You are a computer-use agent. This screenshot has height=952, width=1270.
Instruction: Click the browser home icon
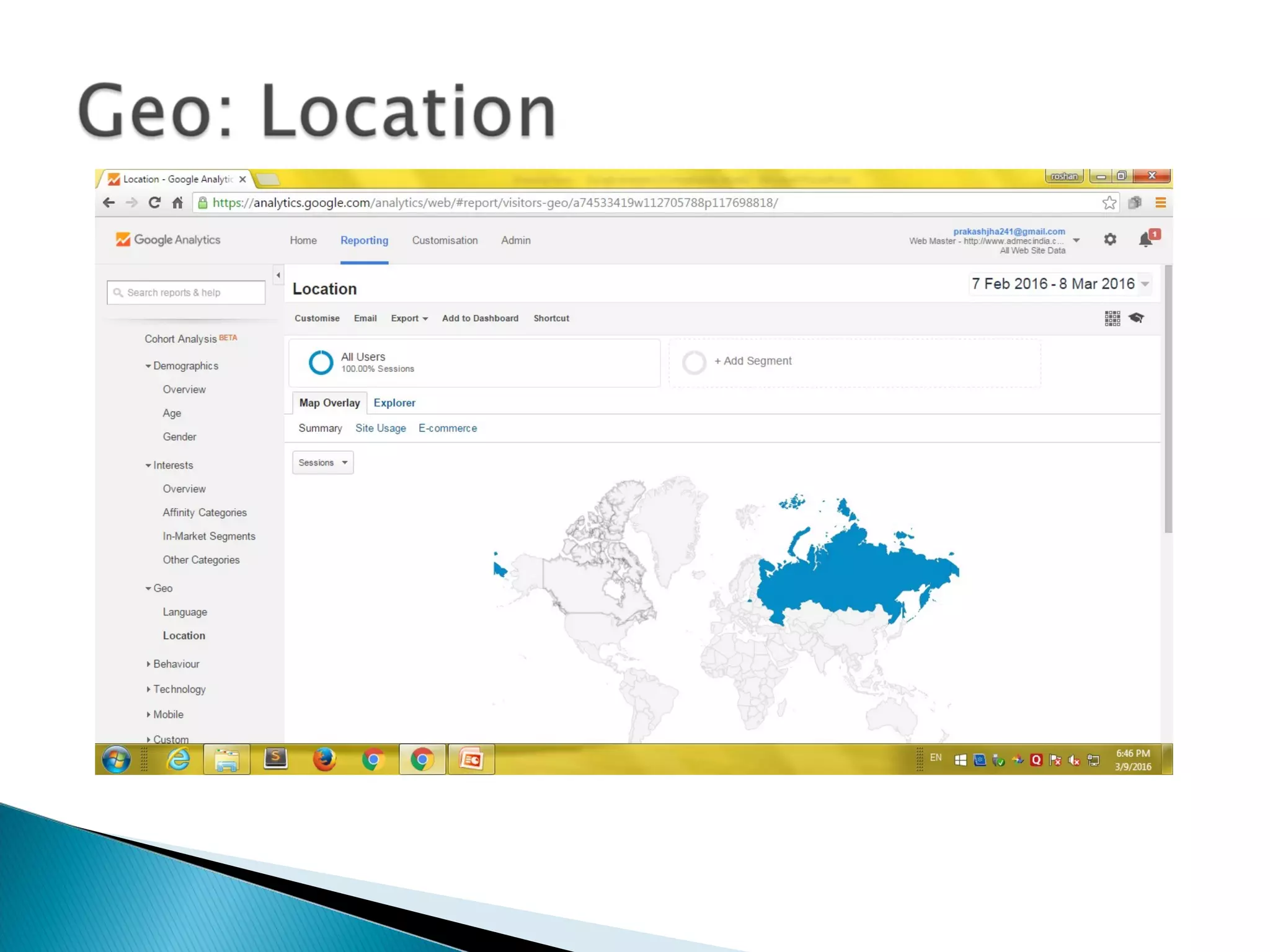(178, 203)
